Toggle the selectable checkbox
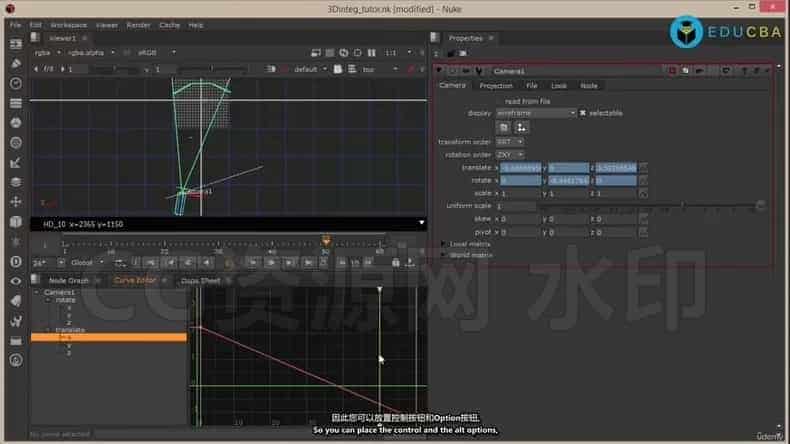This screenshot has width=790, height=444. pos(582,113)
